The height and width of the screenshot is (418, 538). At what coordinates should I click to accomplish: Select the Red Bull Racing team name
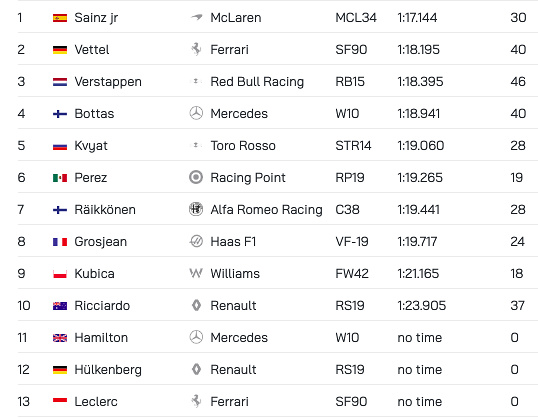point(257,82)
